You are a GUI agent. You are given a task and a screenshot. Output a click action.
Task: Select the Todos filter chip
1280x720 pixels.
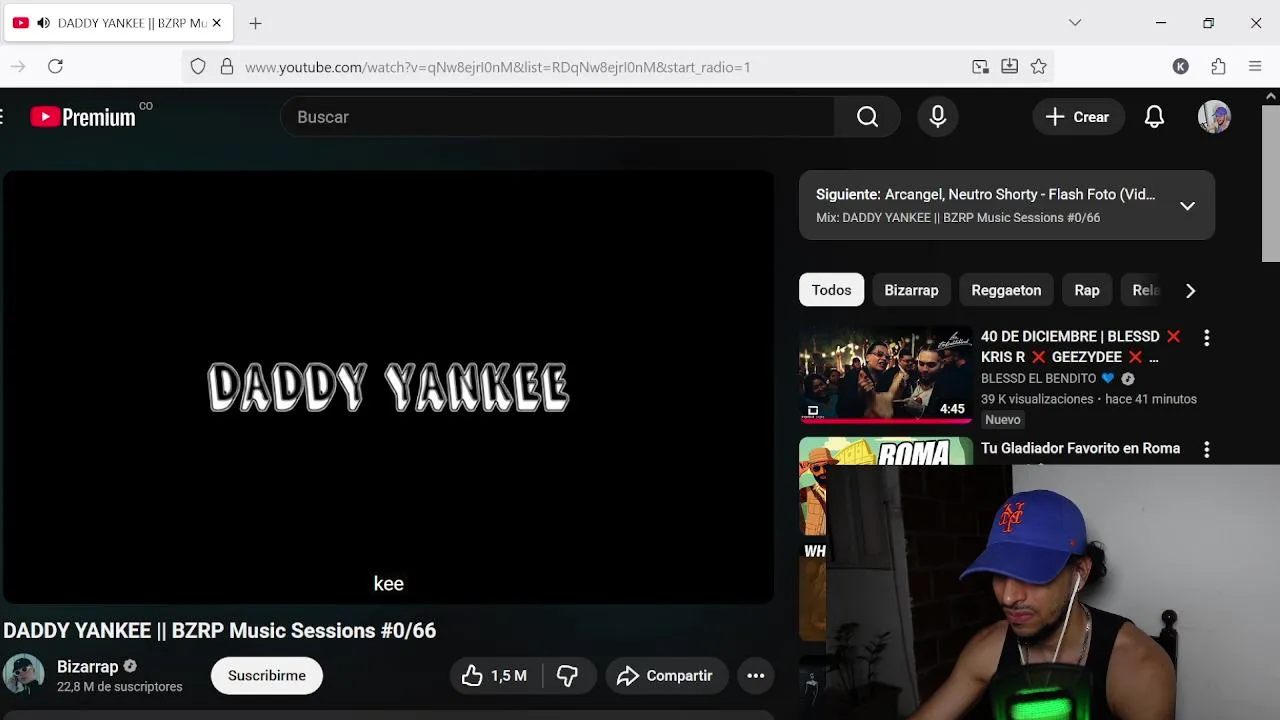[831, 290]
